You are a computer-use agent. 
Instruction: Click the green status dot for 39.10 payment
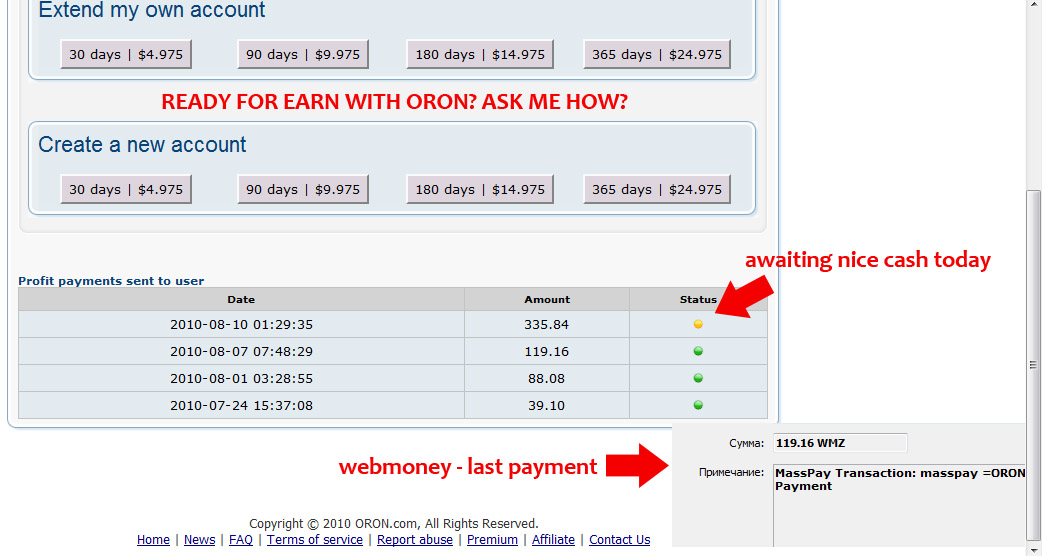[698, 405]
